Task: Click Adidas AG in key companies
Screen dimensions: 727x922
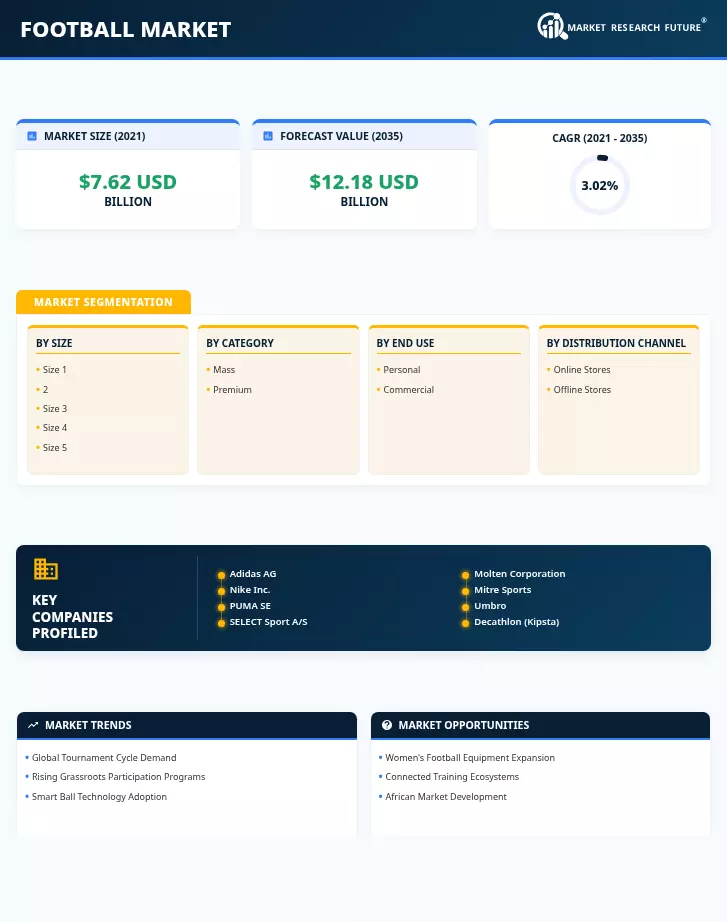Action: coord(253,573)
